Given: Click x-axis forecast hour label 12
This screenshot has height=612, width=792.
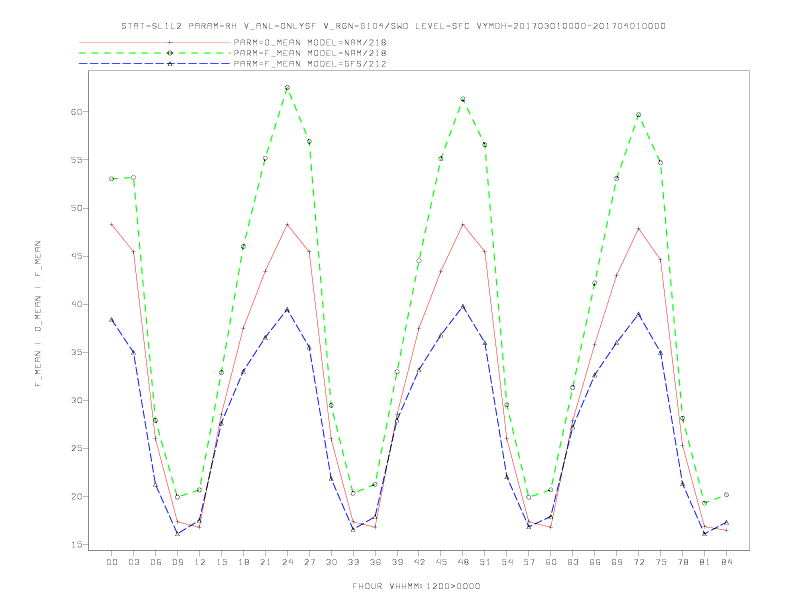Looking at the screenshot, I should (200, 562).
